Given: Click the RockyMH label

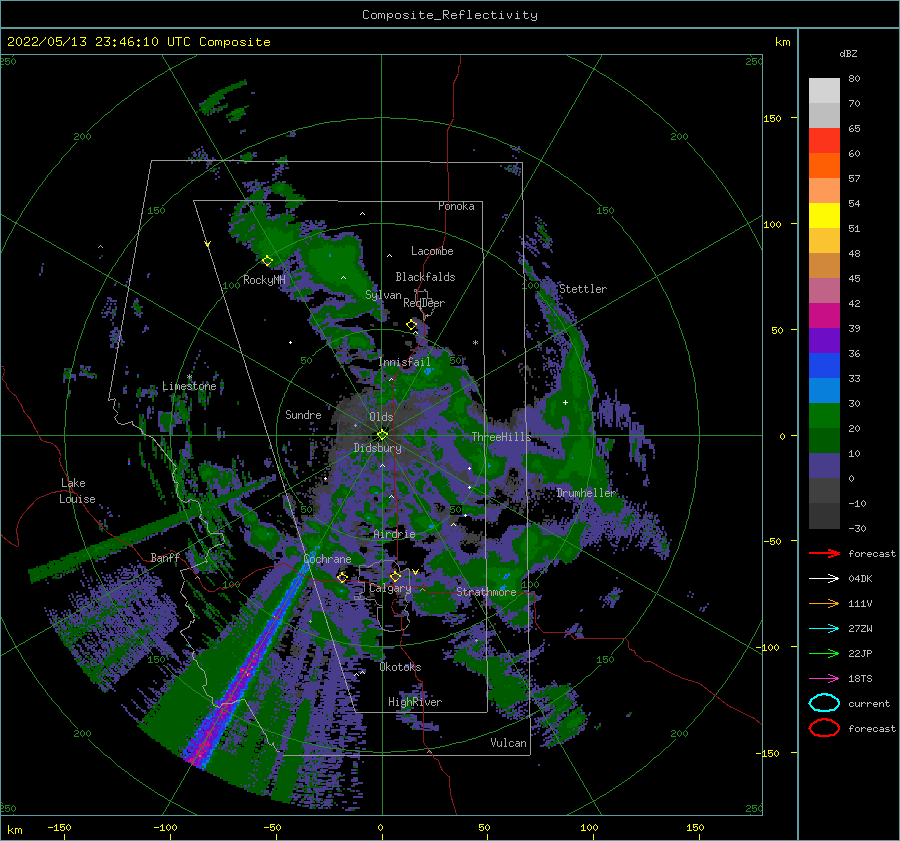Looking at the screenshot, I should [x=264, y=280].
